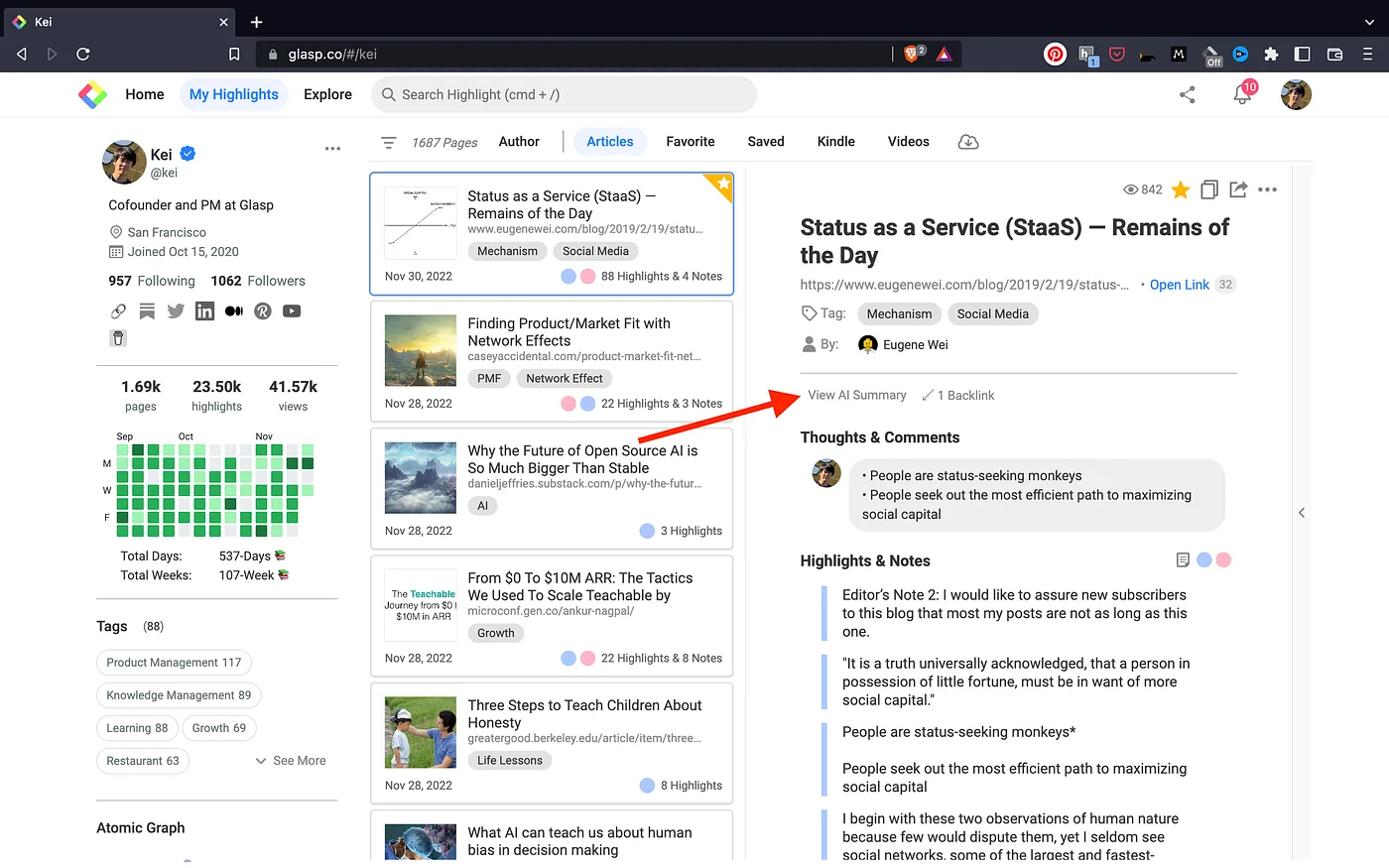Viewport: 1389px width, 868px height.
Task: Switch to the Favorite tab
Action: [x=691, y=142]
